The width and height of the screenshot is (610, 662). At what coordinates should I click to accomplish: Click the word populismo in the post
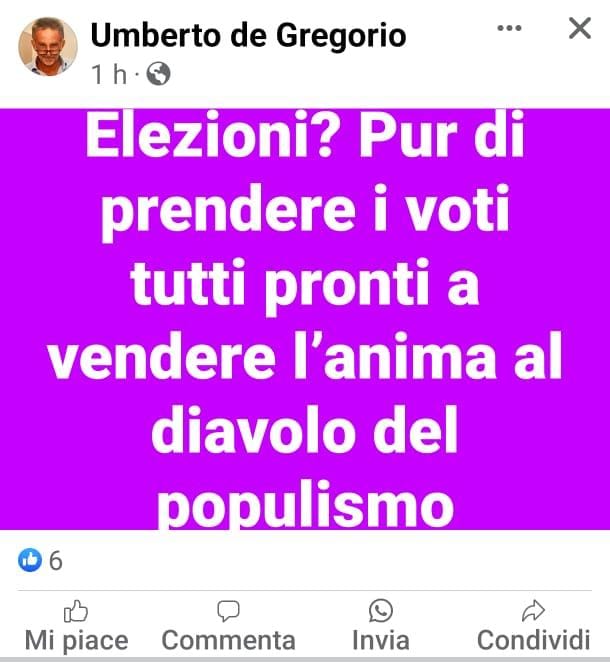305,506
